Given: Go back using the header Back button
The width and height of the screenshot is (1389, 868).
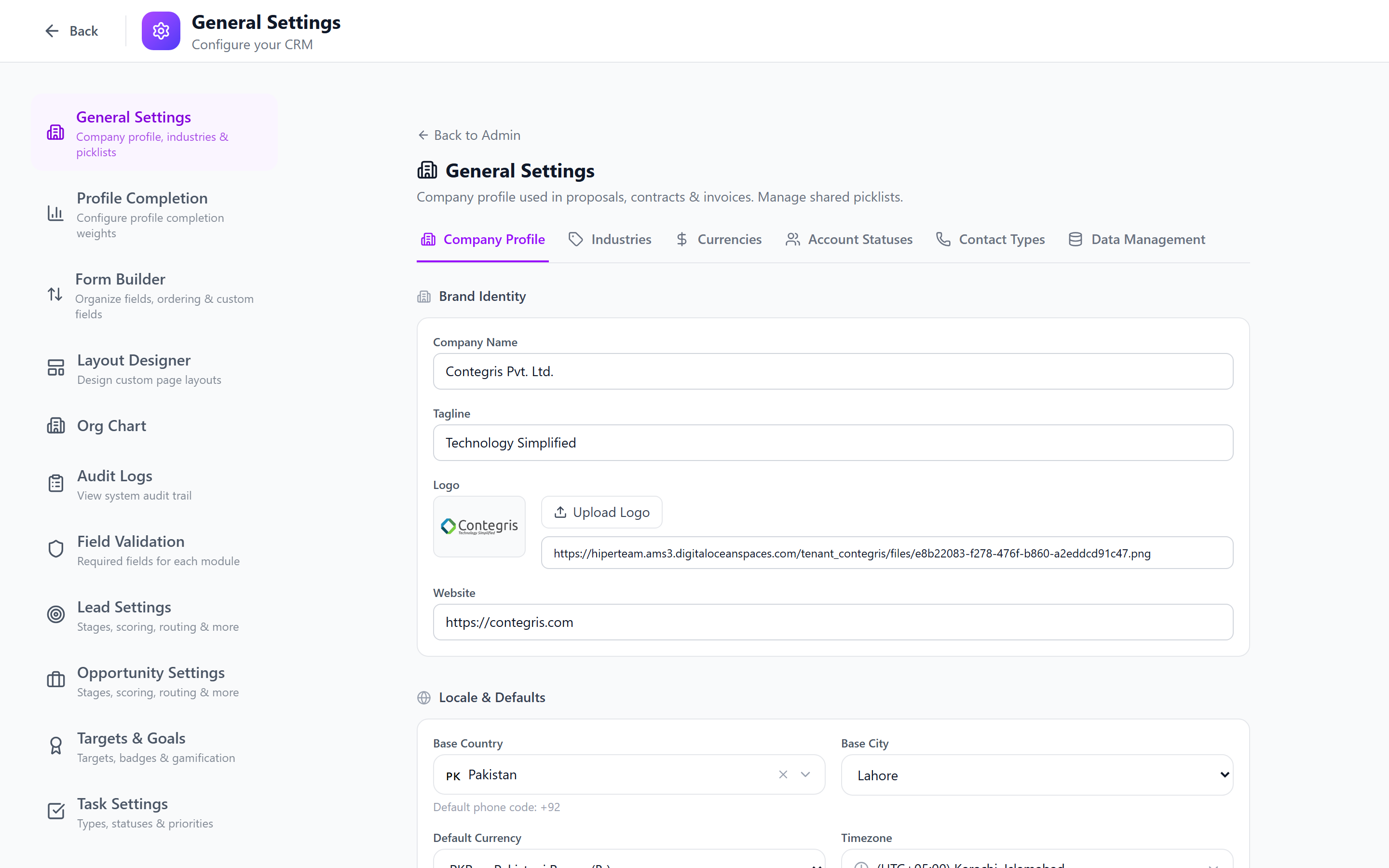Looking at the screenshot, I should click(72, 31).
